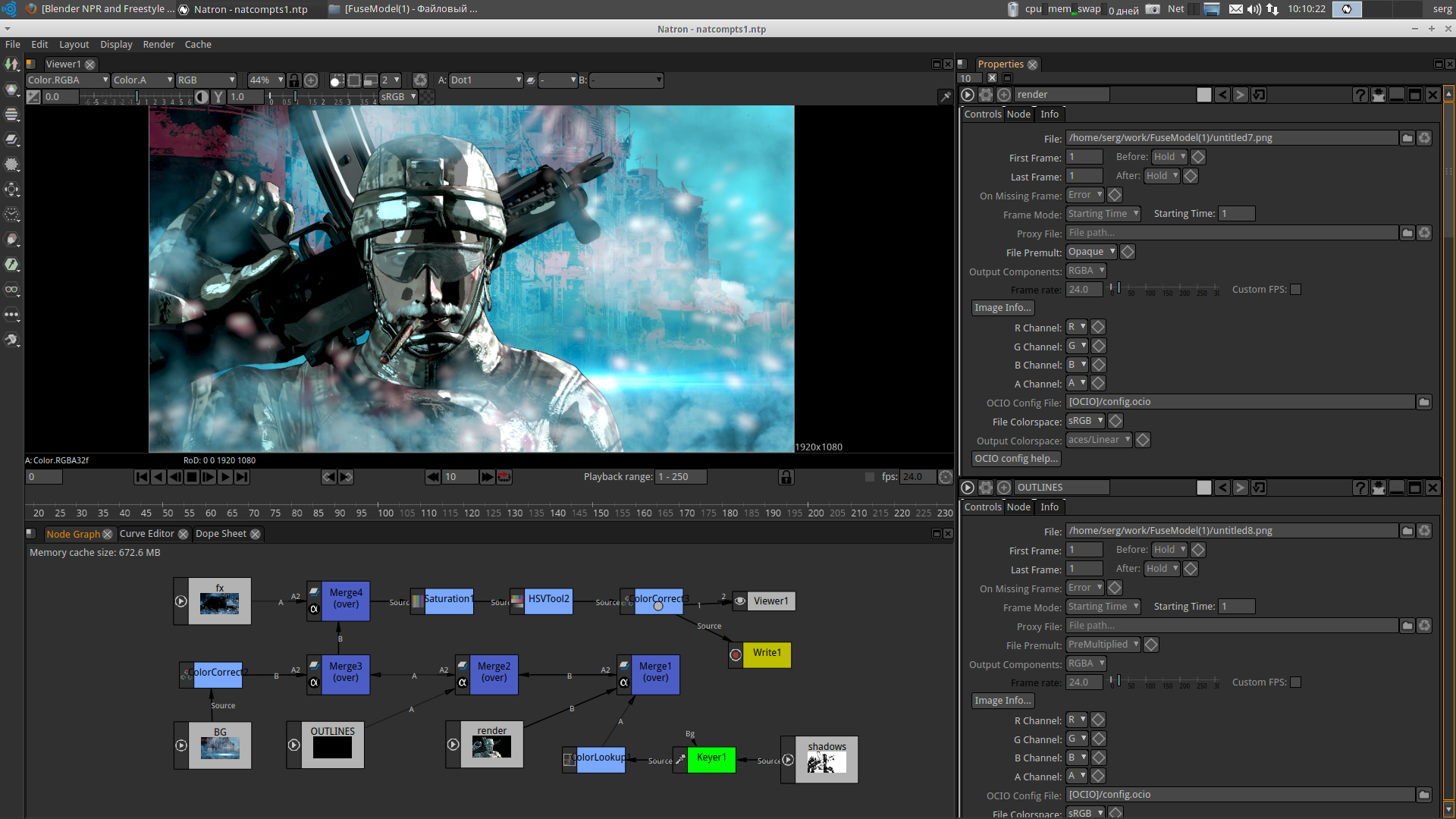Open the File menu
1456x819 pixels.
(13, 45)
